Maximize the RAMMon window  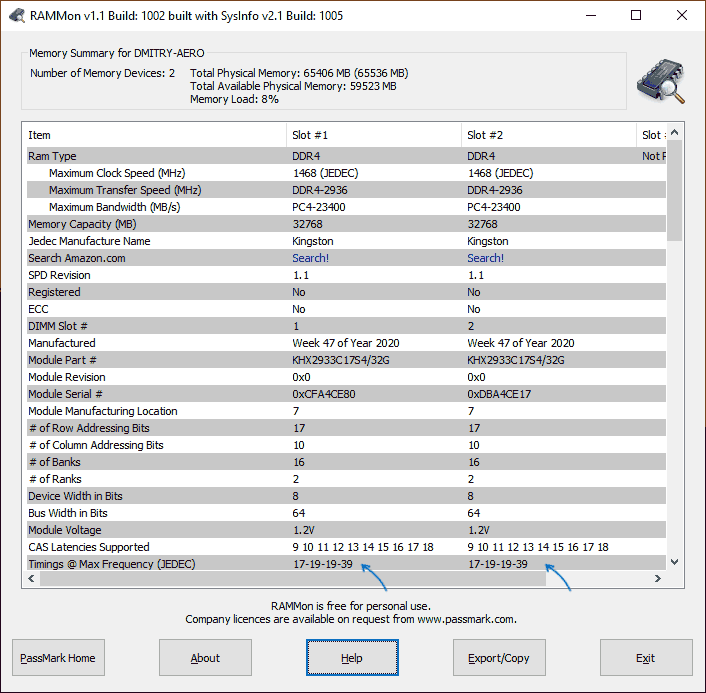[636, 16]
